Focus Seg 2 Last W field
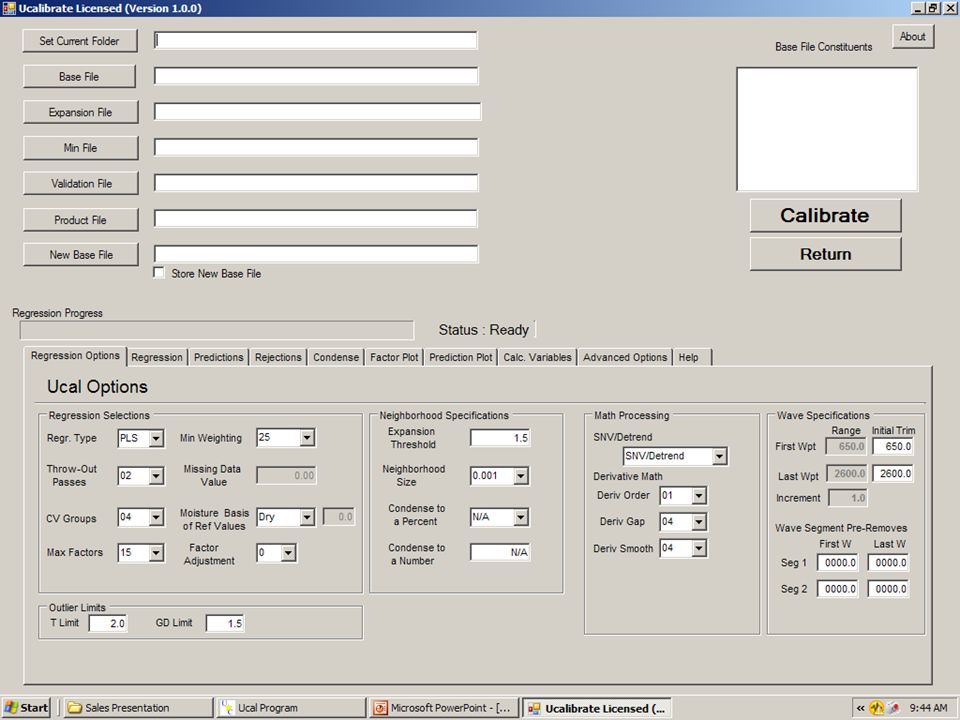This screenshot has width=960, height=720. 888,589
